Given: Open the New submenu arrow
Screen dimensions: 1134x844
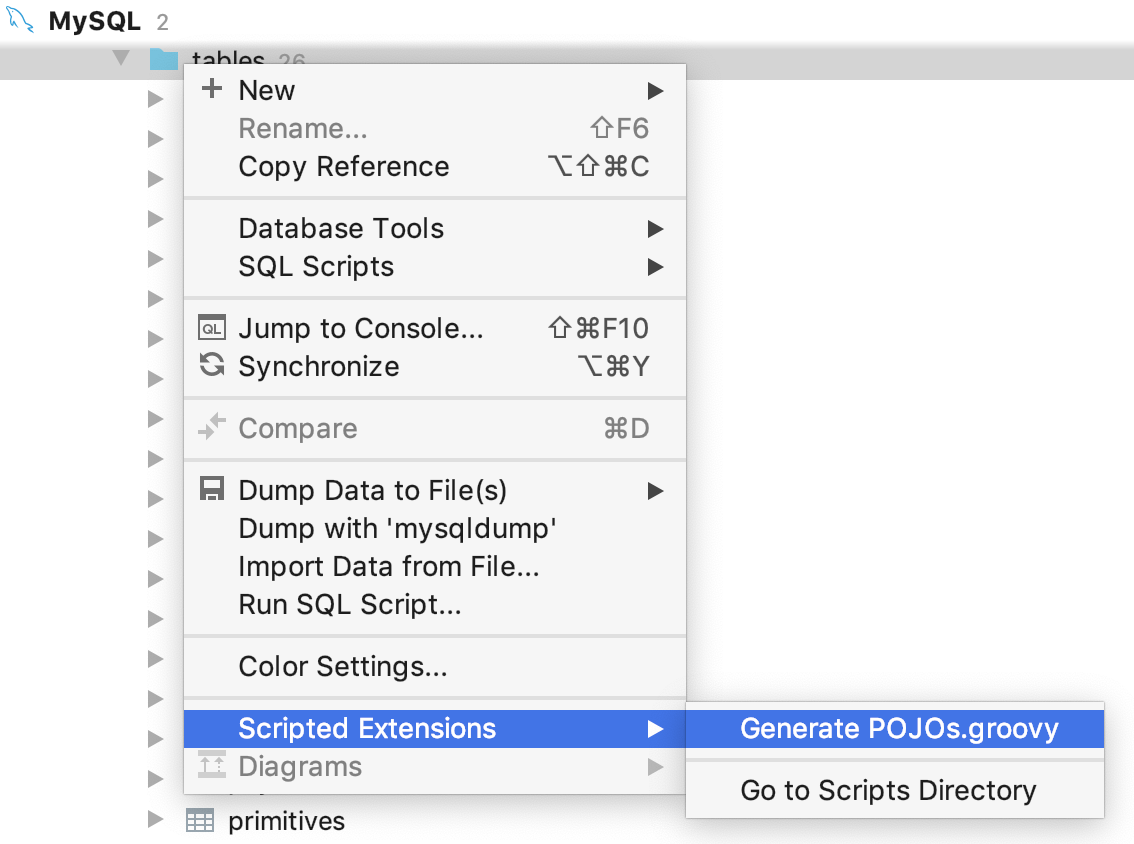Looking at the screenshot, I should (x=655, y=89).
